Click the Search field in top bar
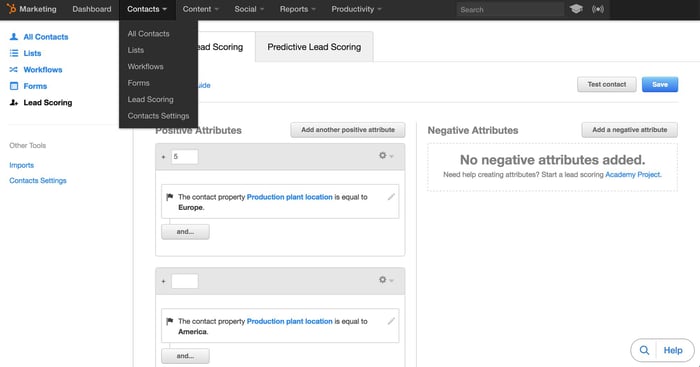Viewport: 700px width, 367px height. coord(510,9)
